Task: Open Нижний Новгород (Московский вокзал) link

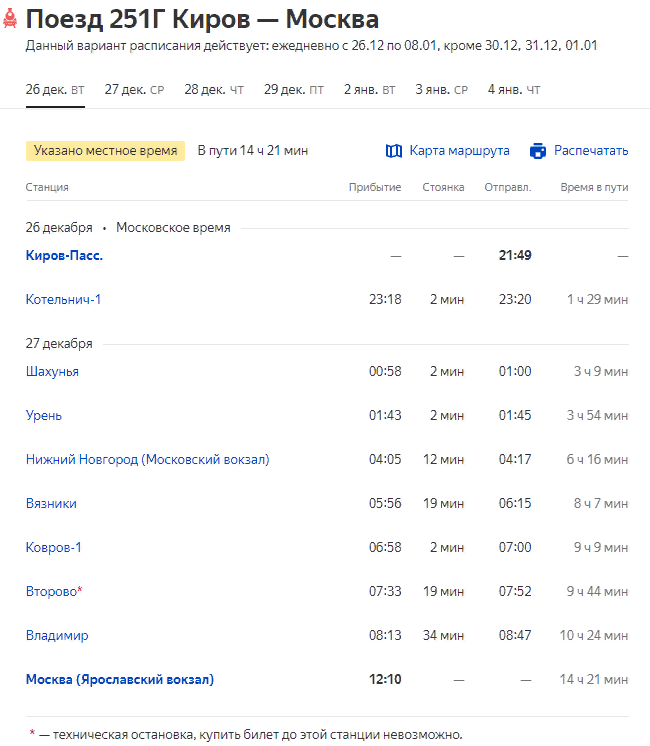Action: (147, 459)
